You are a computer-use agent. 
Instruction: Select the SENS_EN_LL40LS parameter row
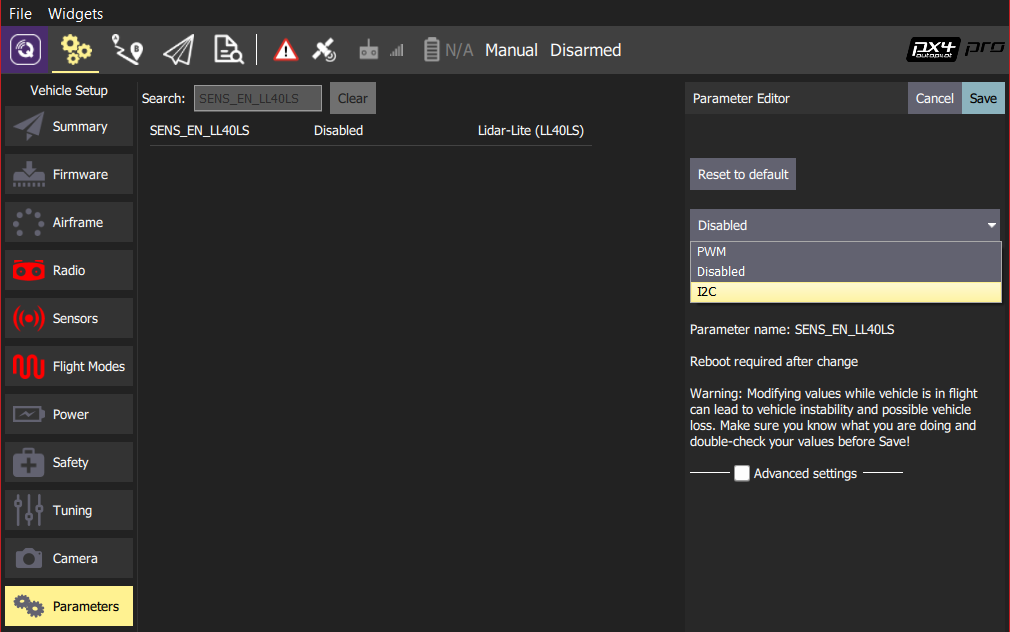370,131
